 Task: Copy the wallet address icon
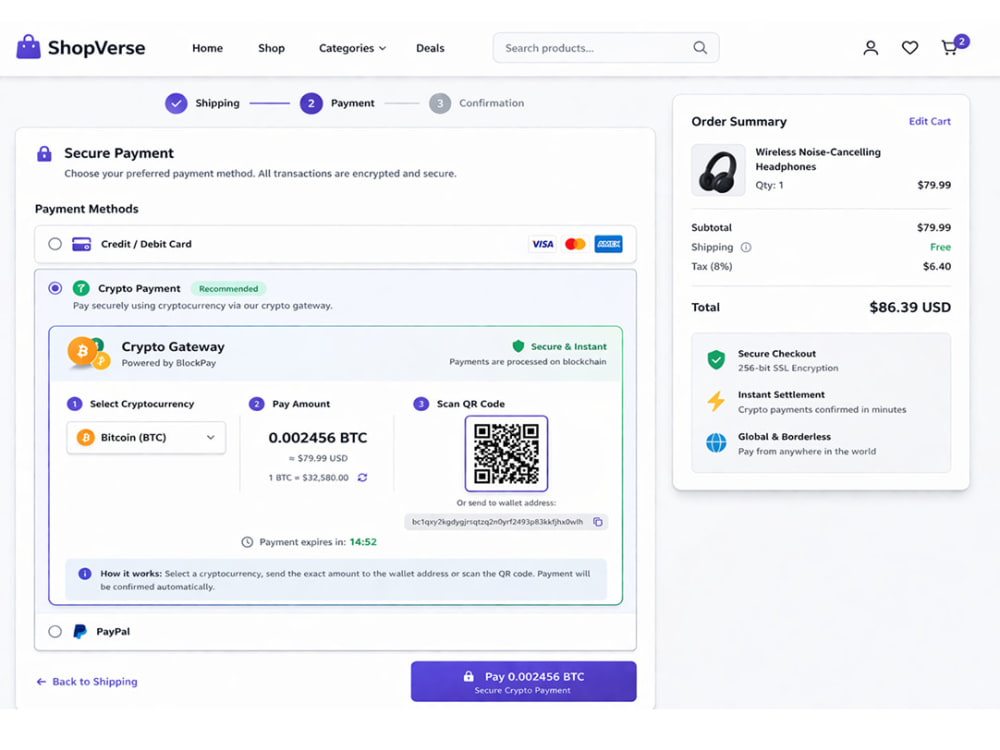click(x=598, y=522)
